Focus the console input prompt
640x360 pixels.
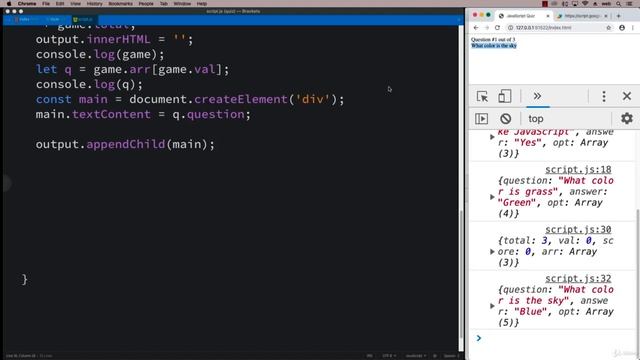pyautogui.click(x=555, y=338)
